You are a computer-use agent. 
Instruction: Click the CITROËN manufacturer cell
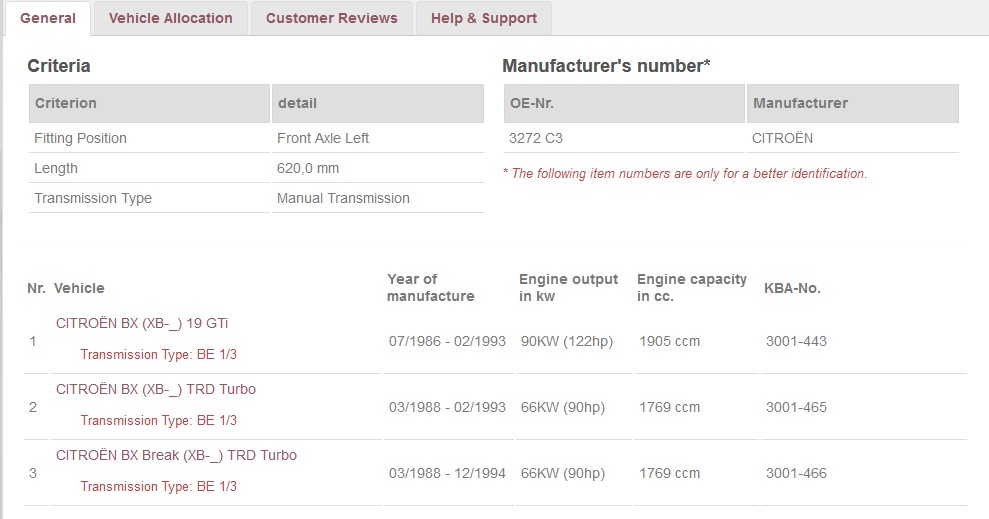pos(853,138)
